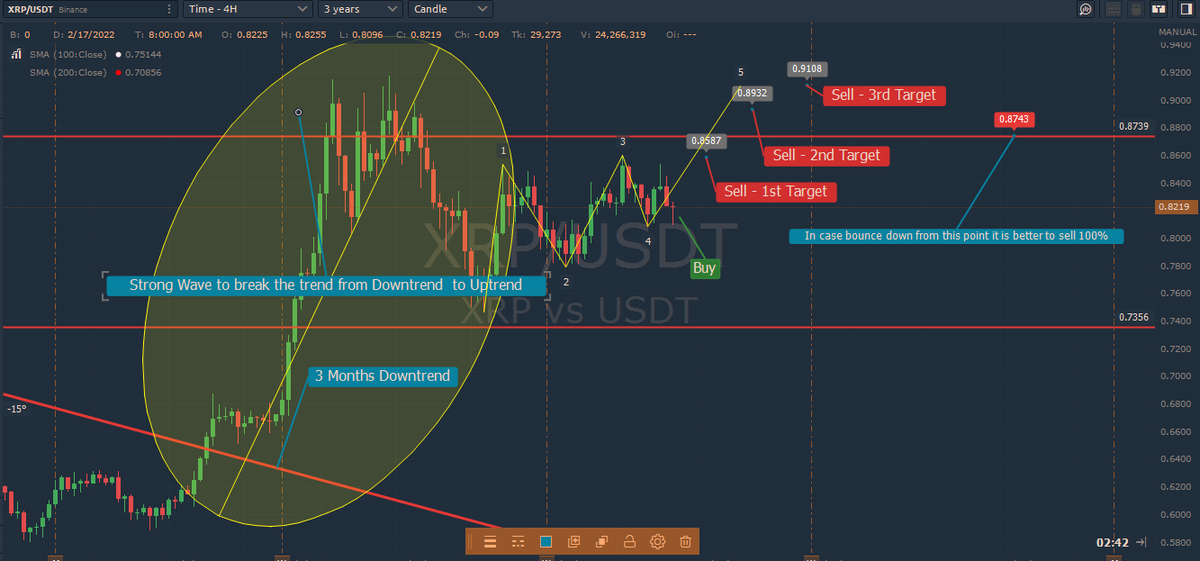Click the Elliott wave label 5
This screenshot has width=1200, height=561.
coord(740,72)
